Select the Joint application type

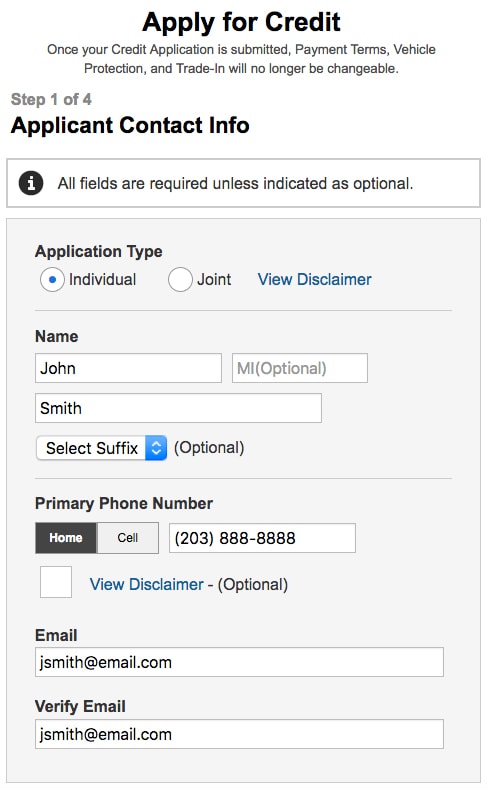(x=180, y=279)
